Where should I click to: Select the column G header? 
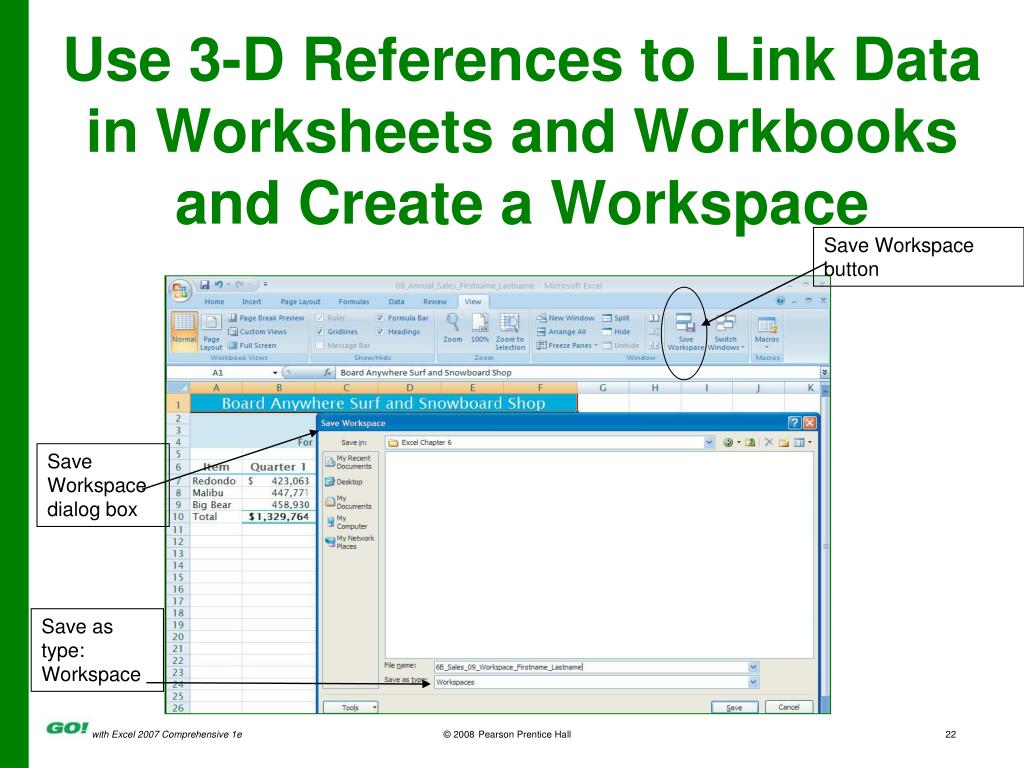[x=603, y=388]
